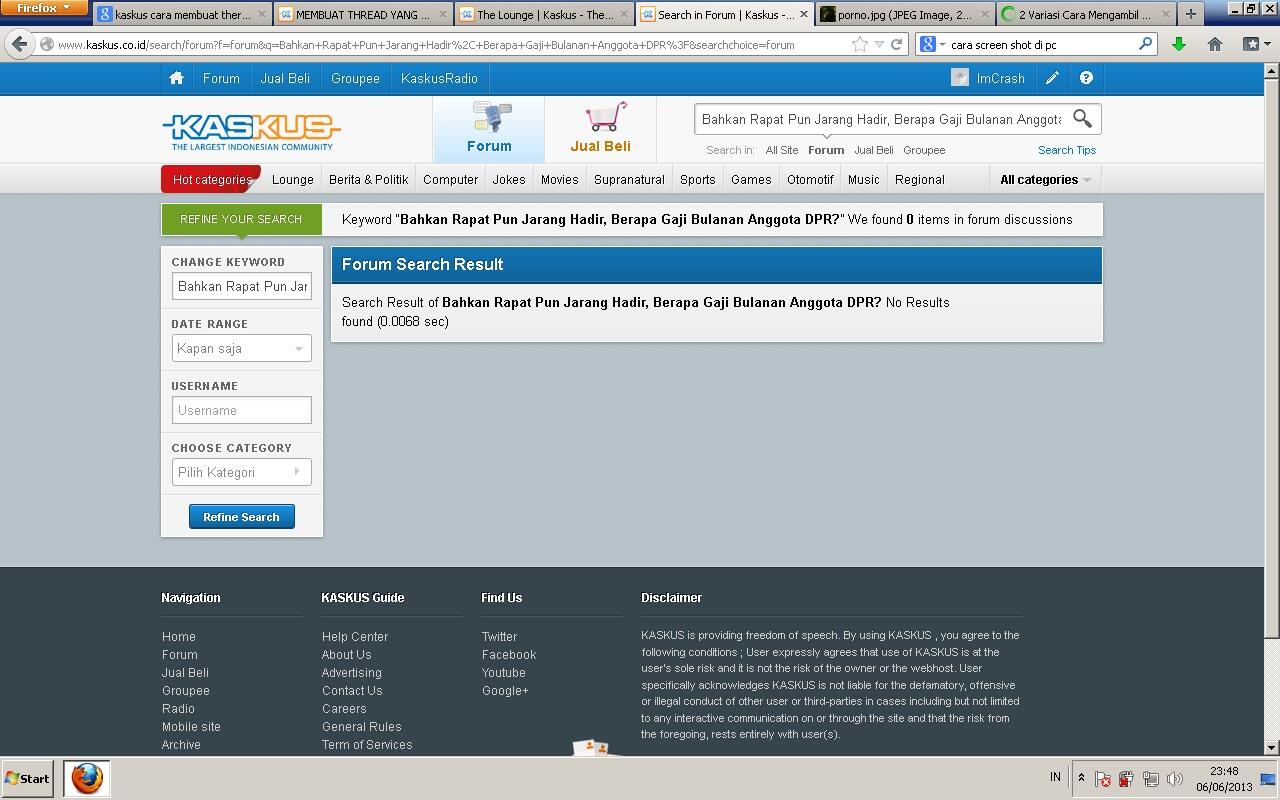Click the Kaskus home icon in top bar

pos(176,78)
